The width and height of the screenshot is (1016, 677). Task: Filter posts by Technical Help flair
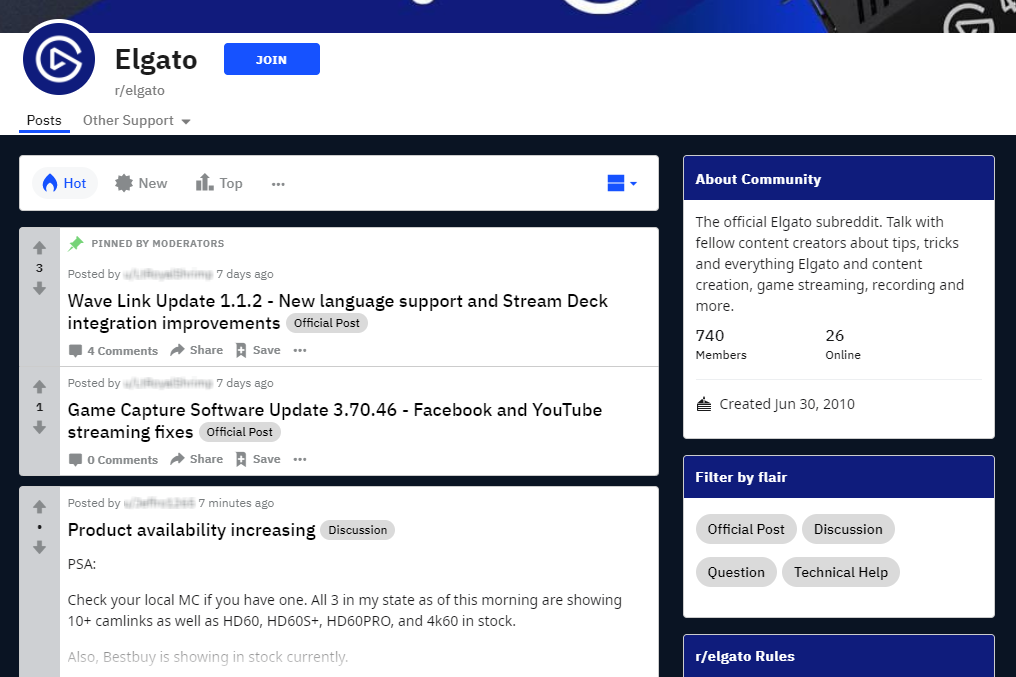pyautogui.click(x=840, y=572)
